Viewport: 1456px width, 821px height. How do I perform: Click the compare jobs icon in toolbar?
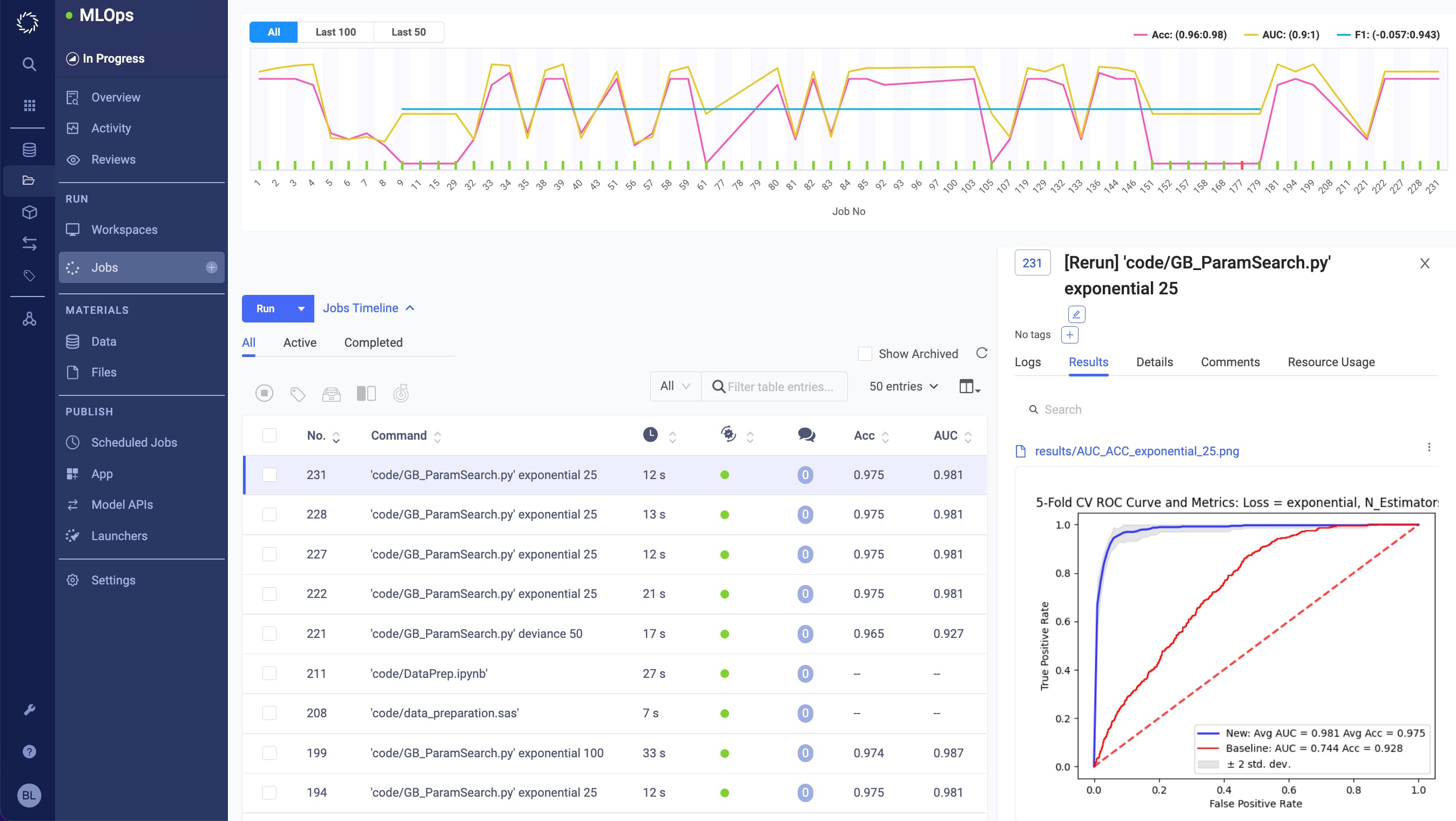click(x=366, y=393)
